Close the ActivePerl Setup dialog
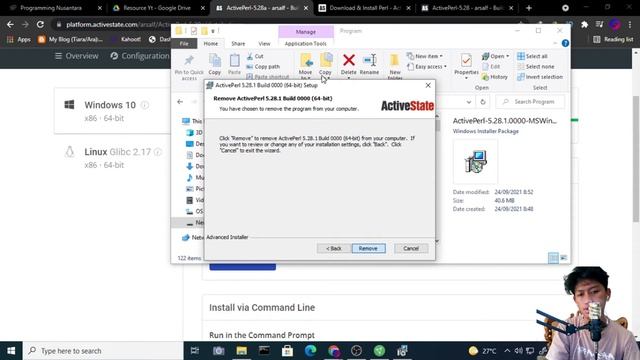 pos(428,85)
